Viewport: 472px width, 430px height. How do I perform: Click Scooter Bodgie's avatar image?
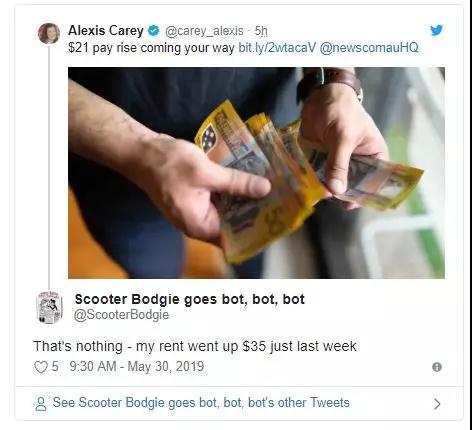point(49,307)
